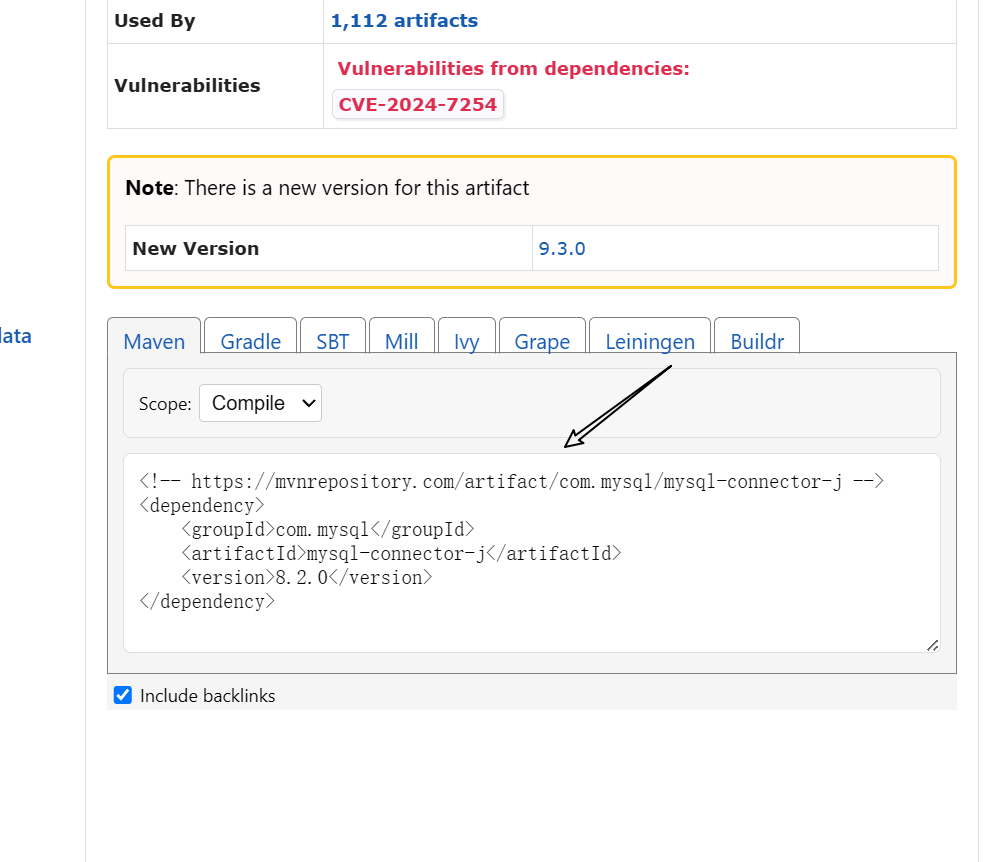
Task: Click the 'Used By' label cell
Action: pyautogui.click(x=215, y=21)
